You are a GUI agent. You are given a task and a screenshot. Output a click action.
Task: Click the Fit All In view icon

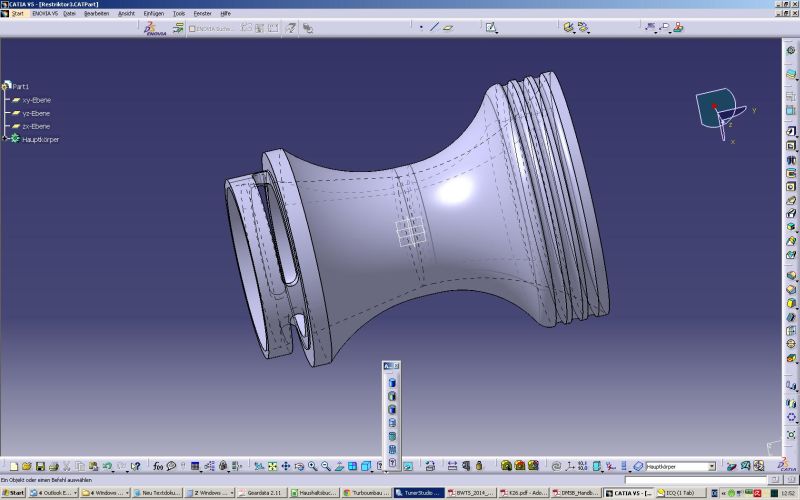point(272,467)
